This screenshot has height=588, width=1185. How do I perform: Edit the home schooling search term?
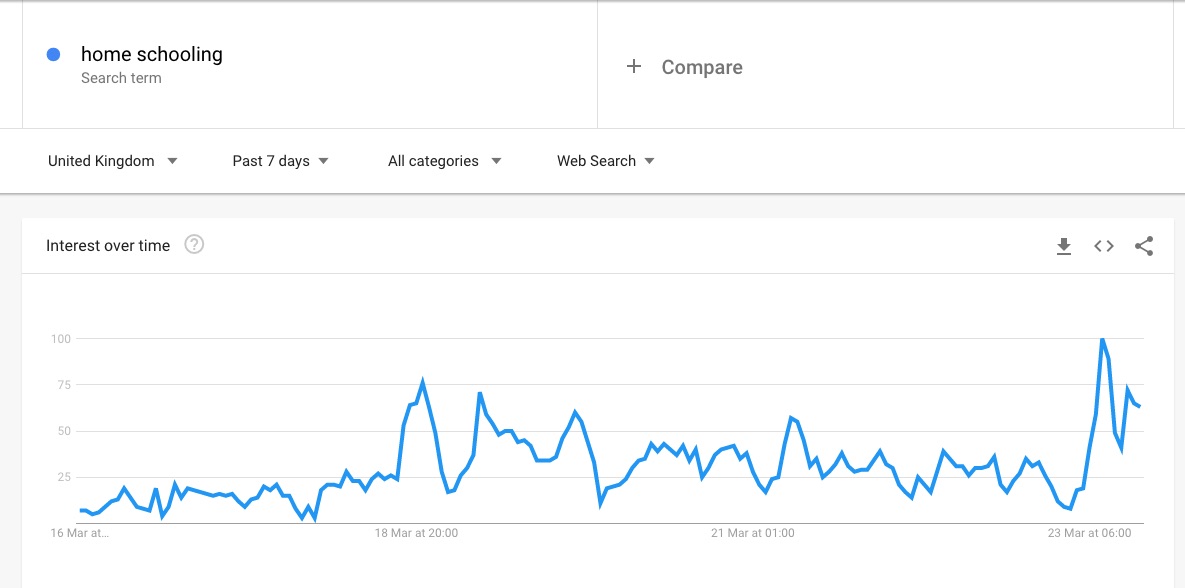pyautogui.click(x=152, y=55)
